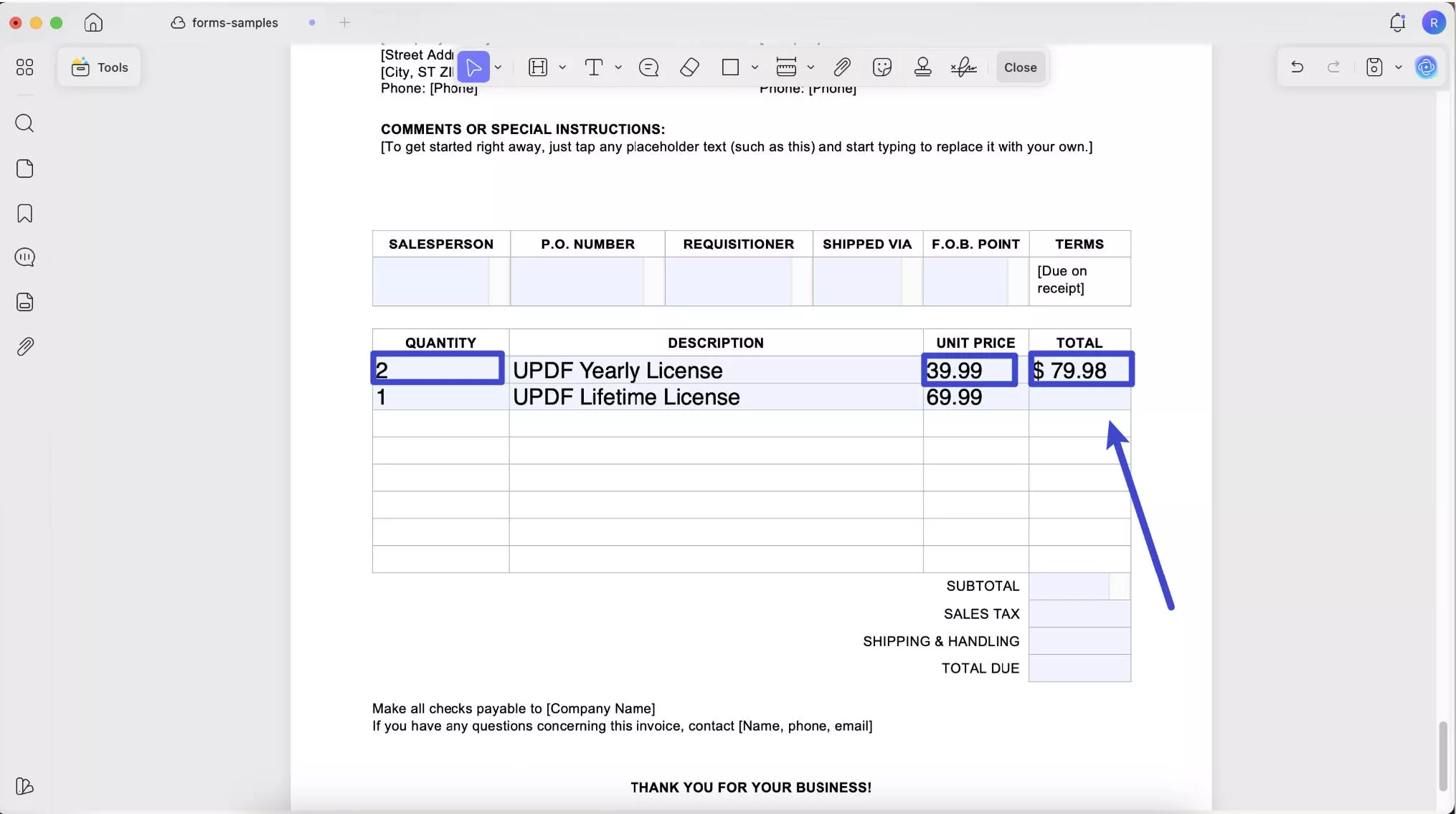
Task: Click the attachment paperclip toolbar icon
Action: pos(842,67)
